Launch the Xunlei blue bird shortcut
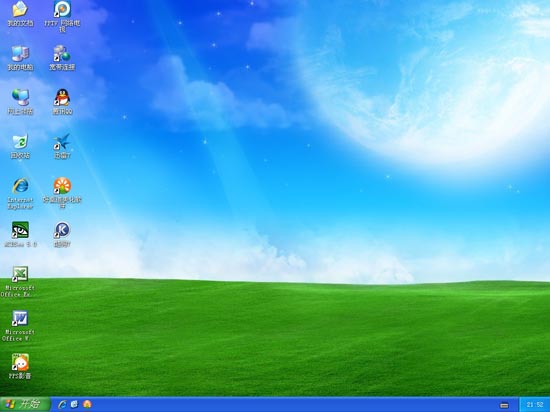 tap(62, 142)
